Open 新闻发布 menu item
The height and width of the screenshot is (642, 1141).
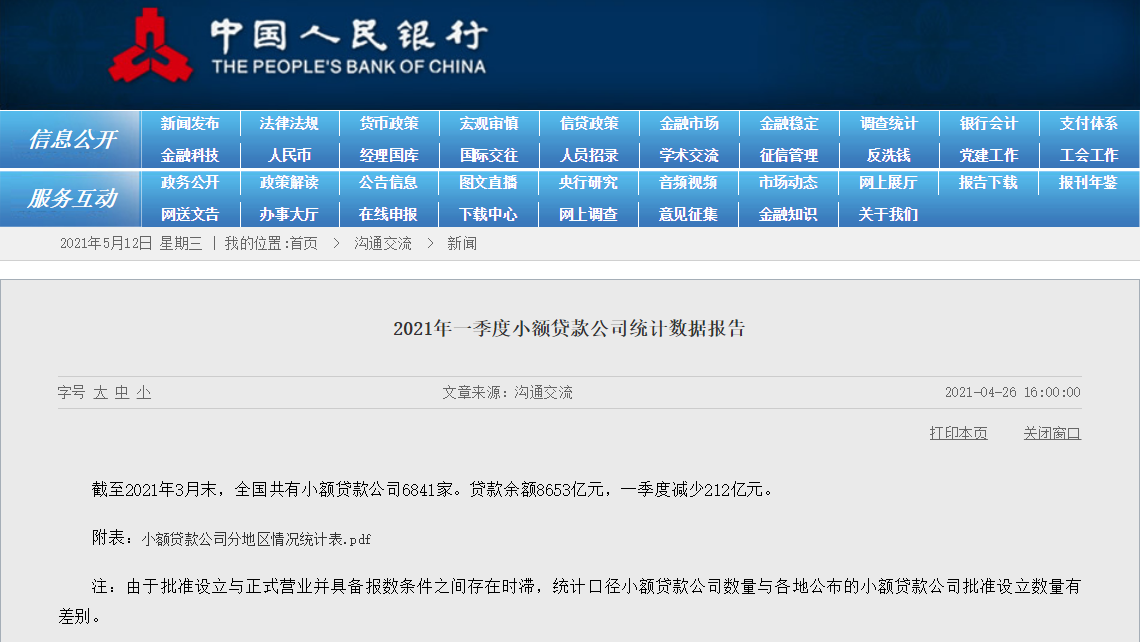click(190, 124)
